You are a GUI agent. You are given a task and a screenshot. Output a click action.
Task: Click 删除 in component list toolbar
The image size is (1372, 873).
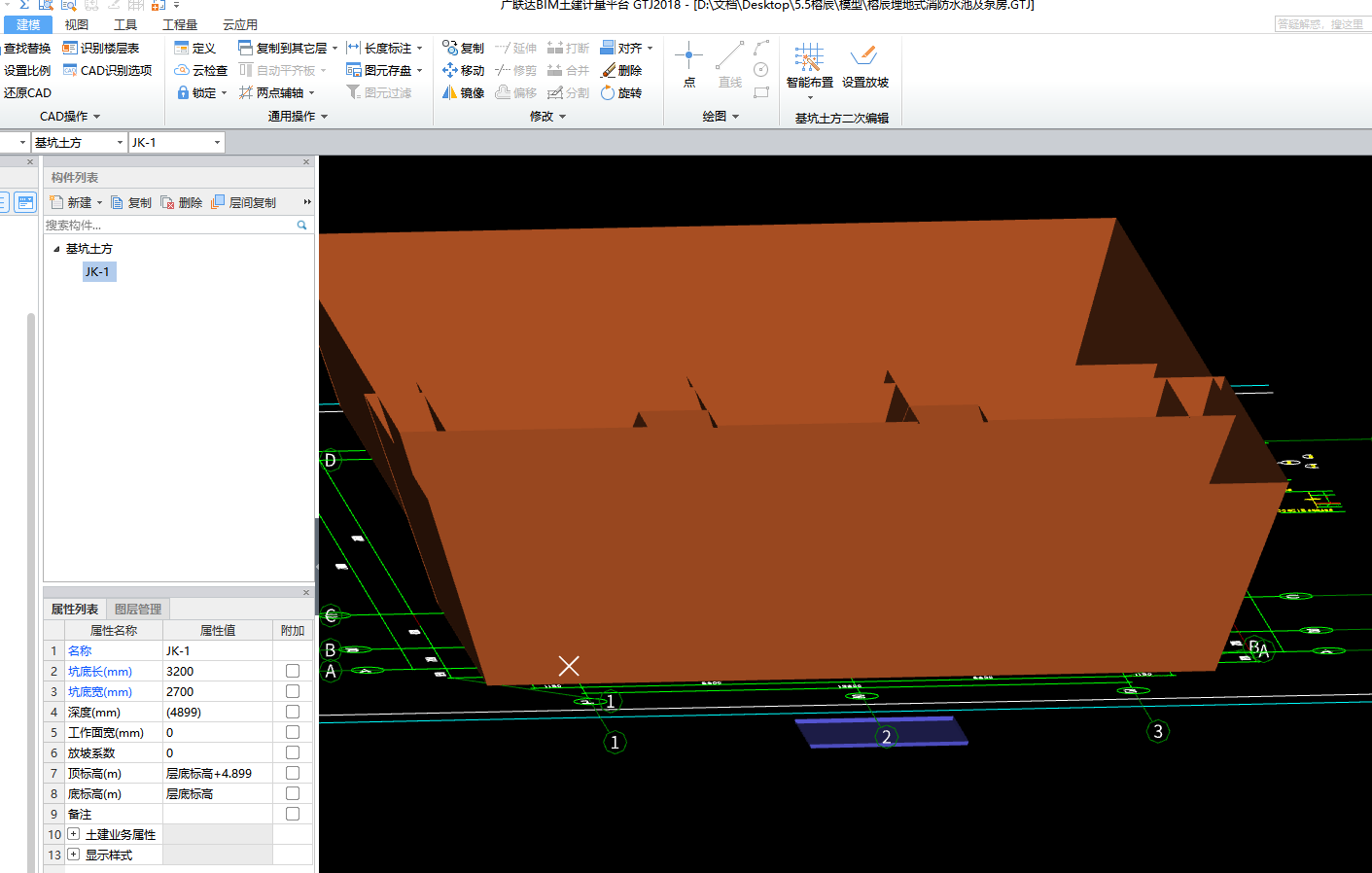click(x=182, y=202)
